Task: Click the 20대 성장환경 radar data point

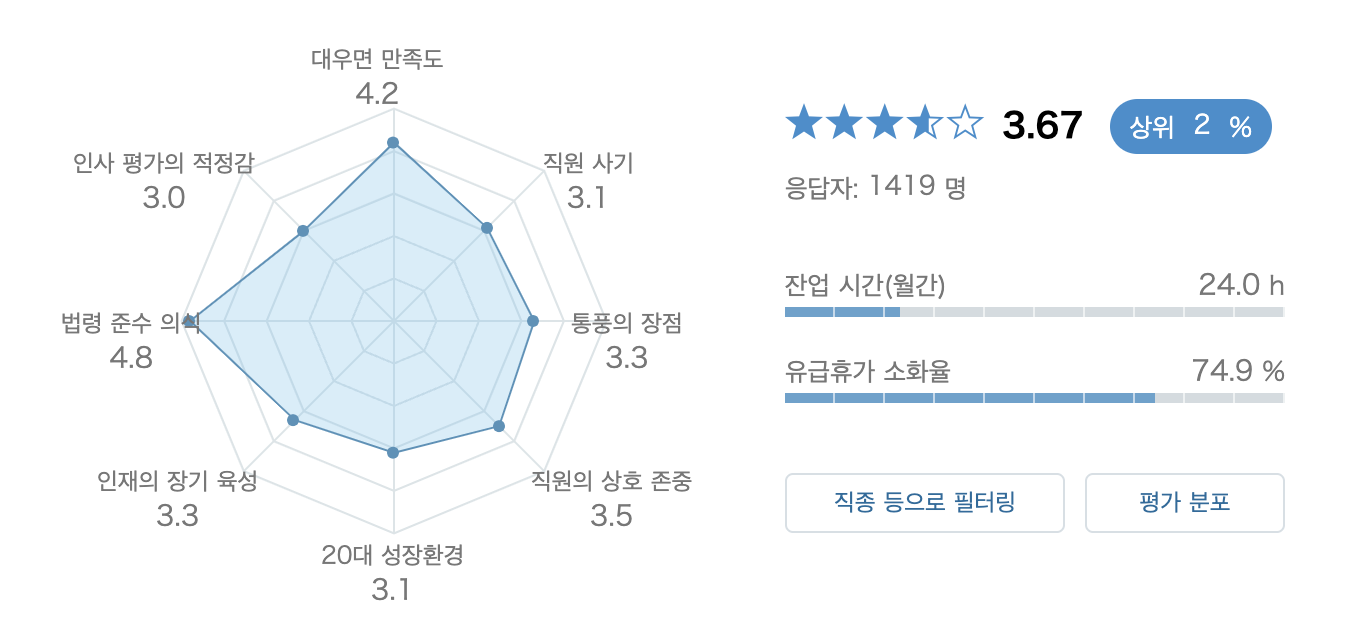Action: coord(393,453)
